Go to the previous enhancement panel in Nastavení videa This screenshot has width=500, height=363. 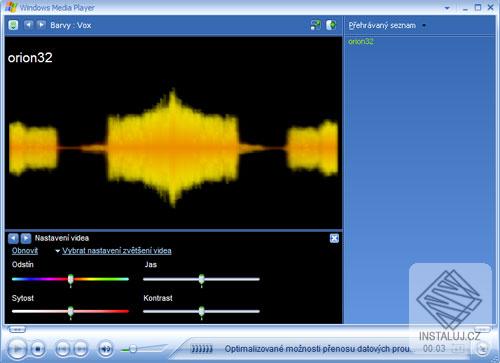[x=13, y=238]
